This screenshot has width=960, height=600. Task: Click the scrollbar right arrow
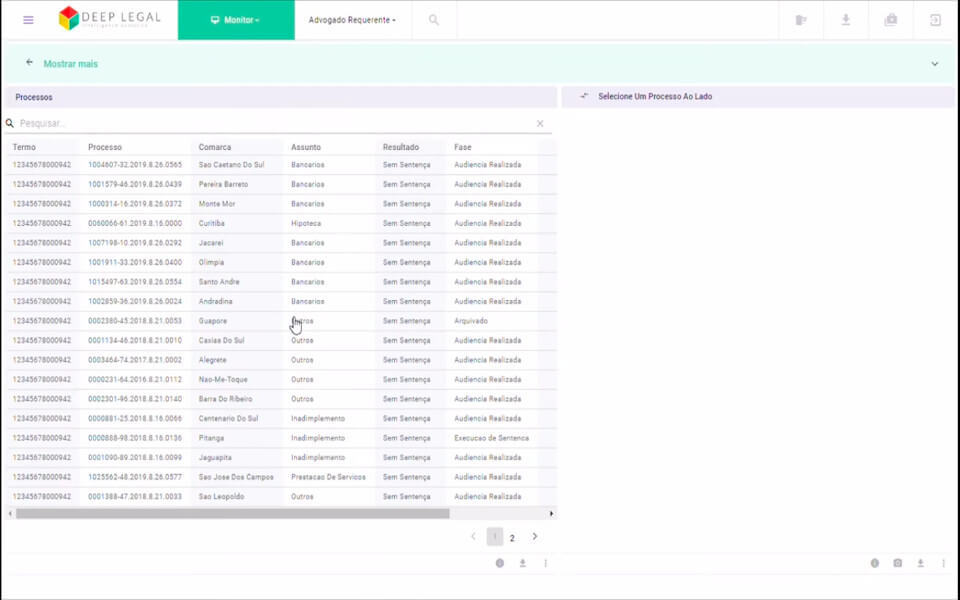(x=551, y=514)
